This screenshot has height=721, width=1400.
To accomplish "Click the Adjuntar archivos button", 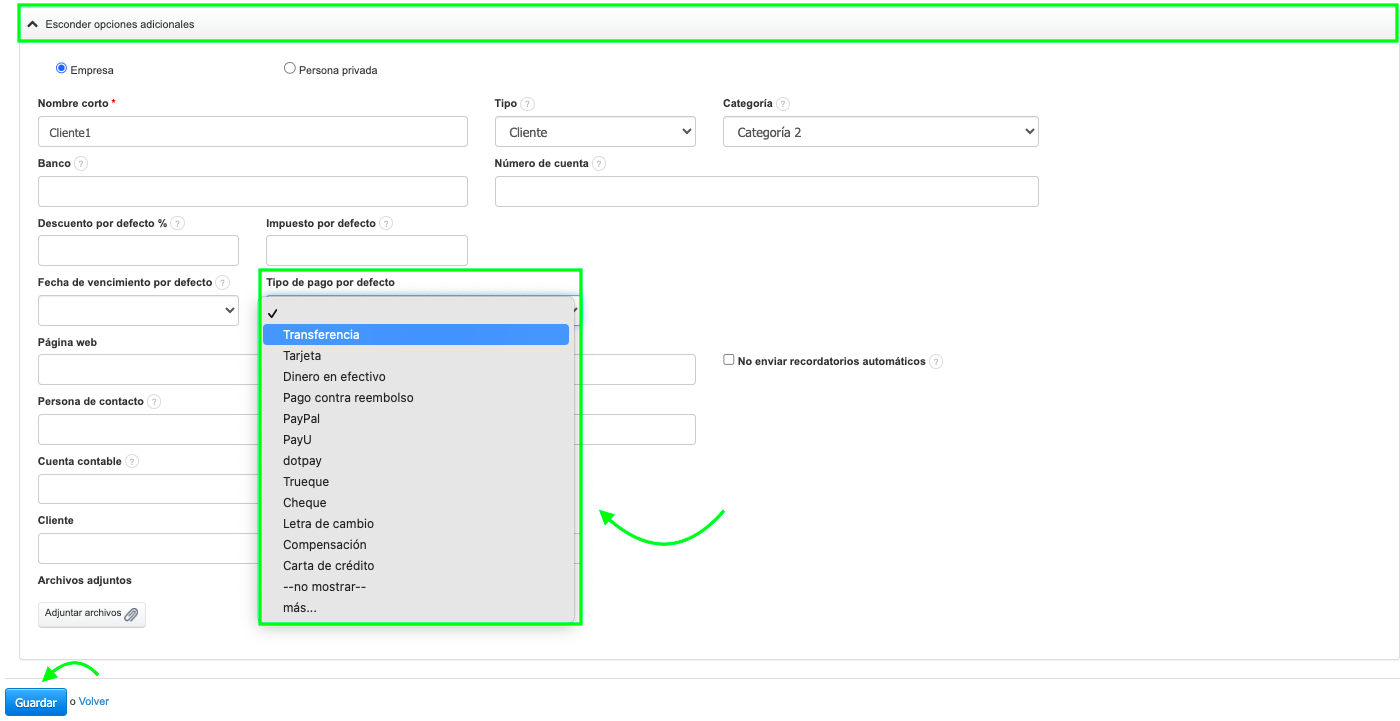I will [x=92, y=614].
